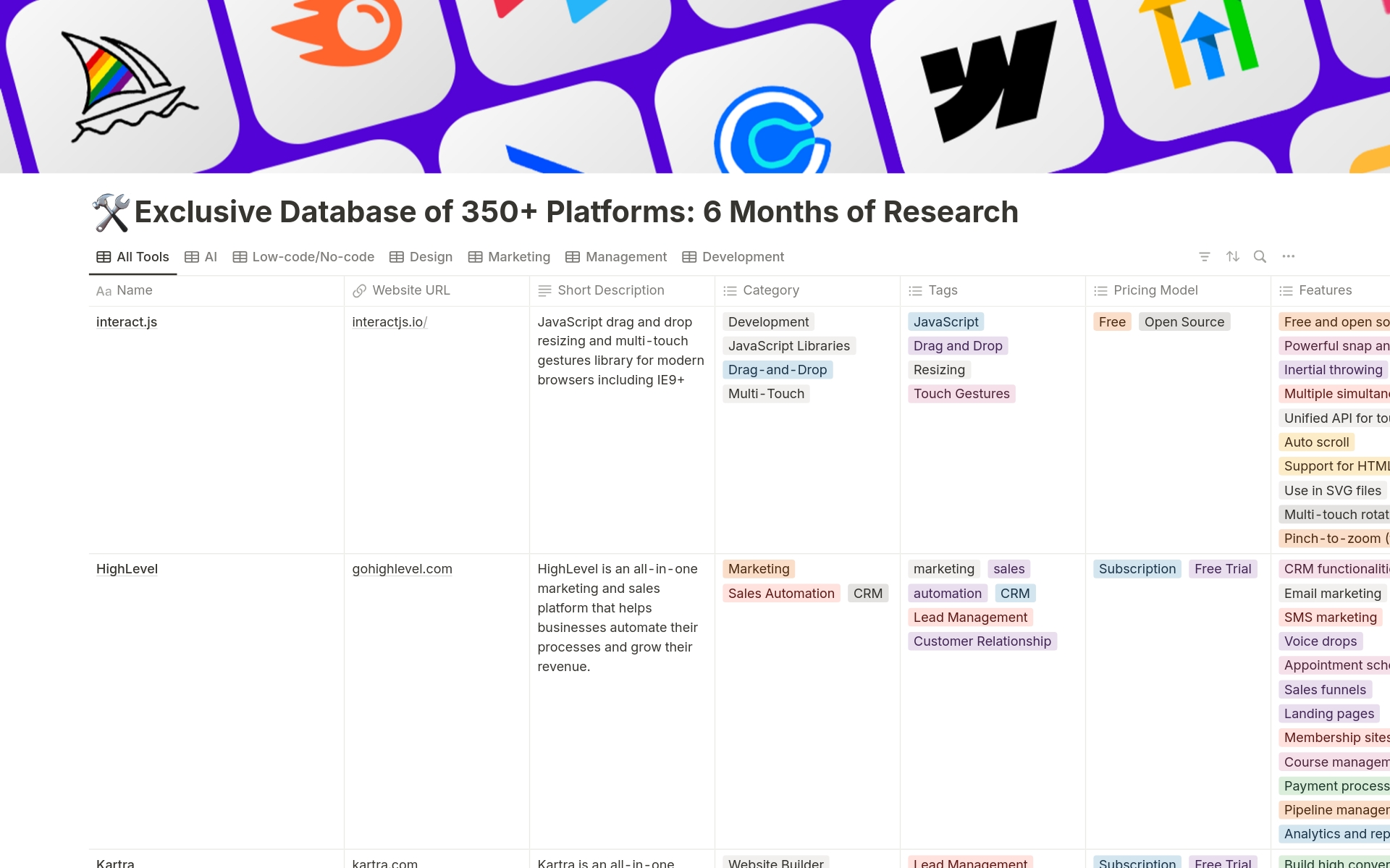Click the Website URL link column icon
1390x868 pixels.
359,291
